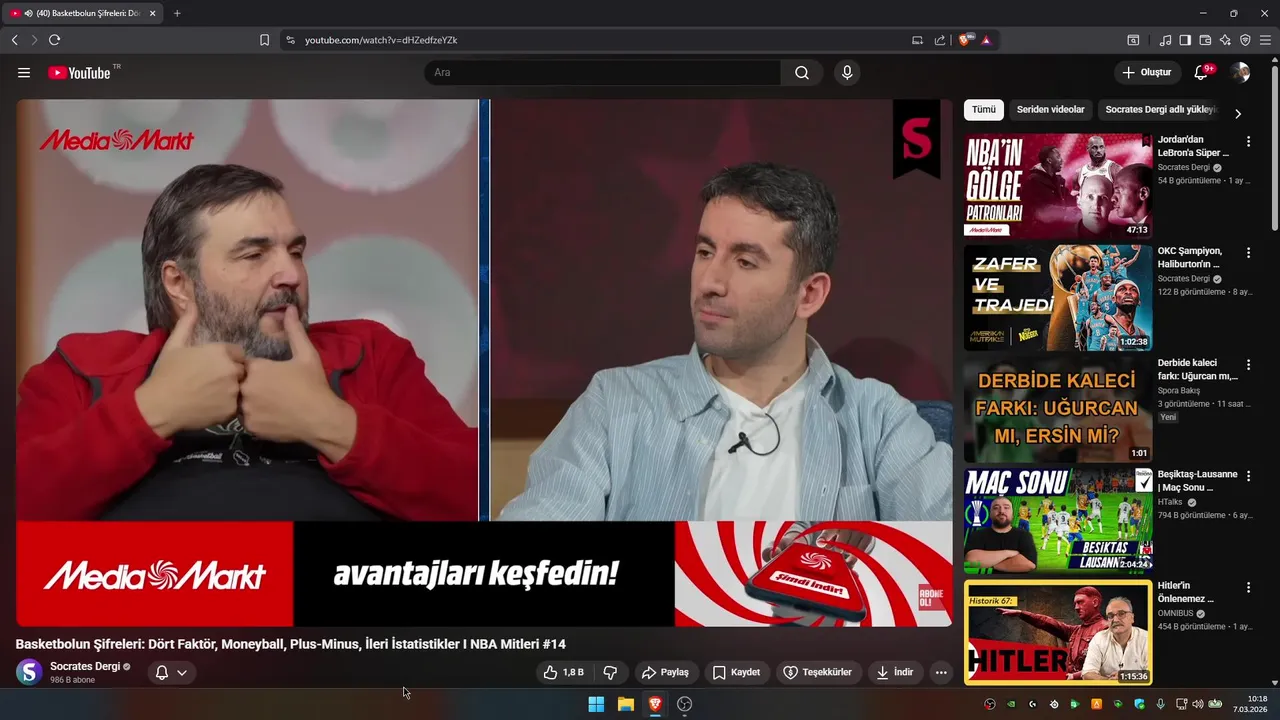1280x720 pixels.
Task: Open Brave Rewards triangle icon
Action: pos(986,40)
